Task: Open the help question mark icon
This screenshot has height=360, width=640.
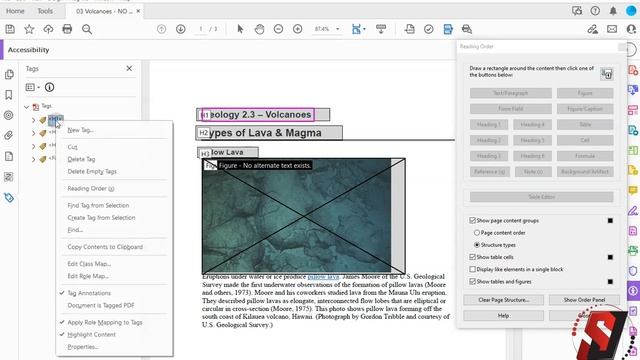Action: 595,11
